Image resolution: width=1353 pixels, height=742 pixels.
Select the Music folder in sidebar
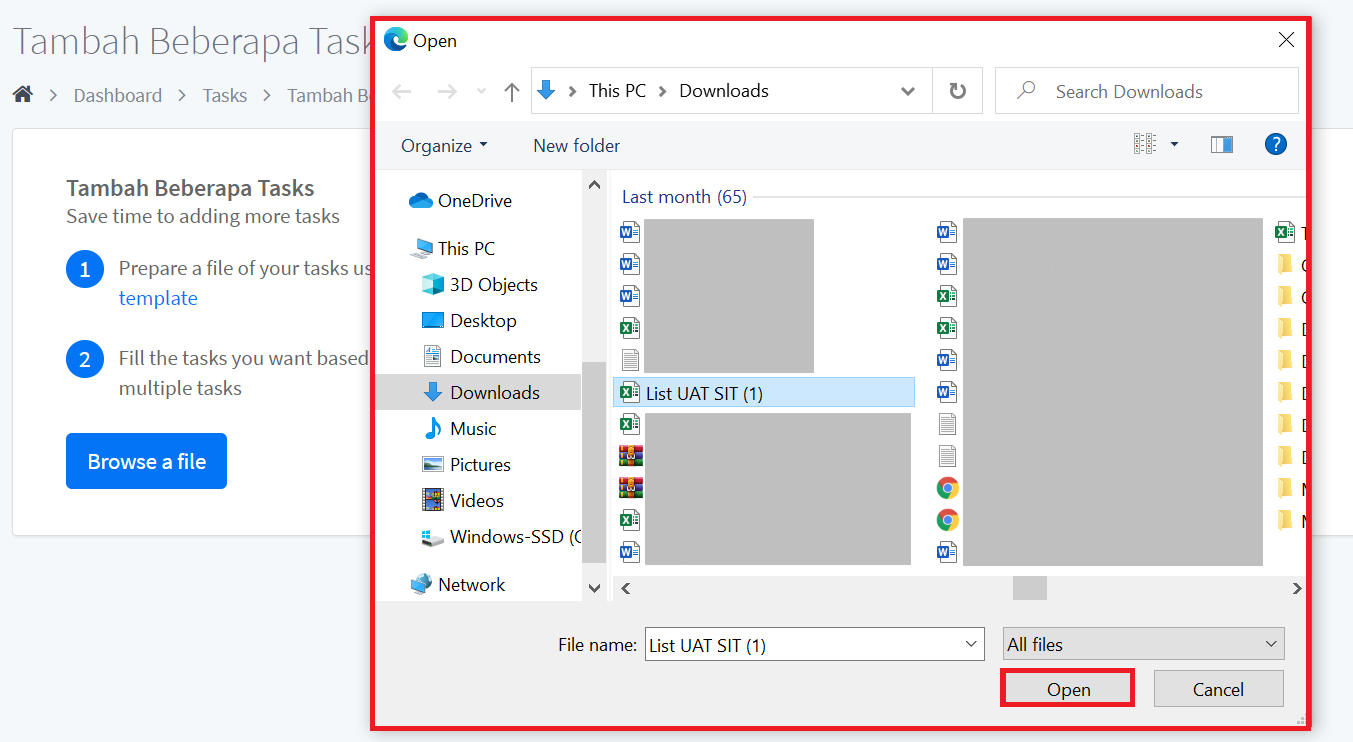coord(472,429)
